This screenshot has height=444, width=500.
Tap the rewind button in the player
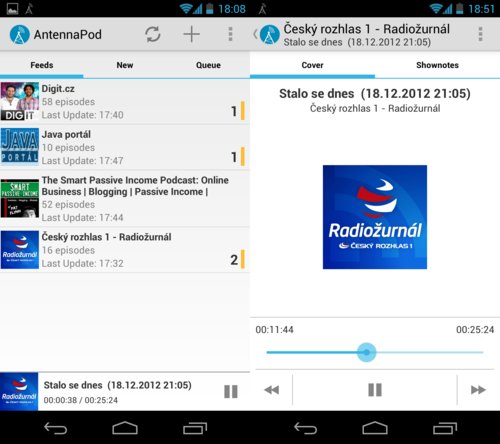click(x=272, y=390)
